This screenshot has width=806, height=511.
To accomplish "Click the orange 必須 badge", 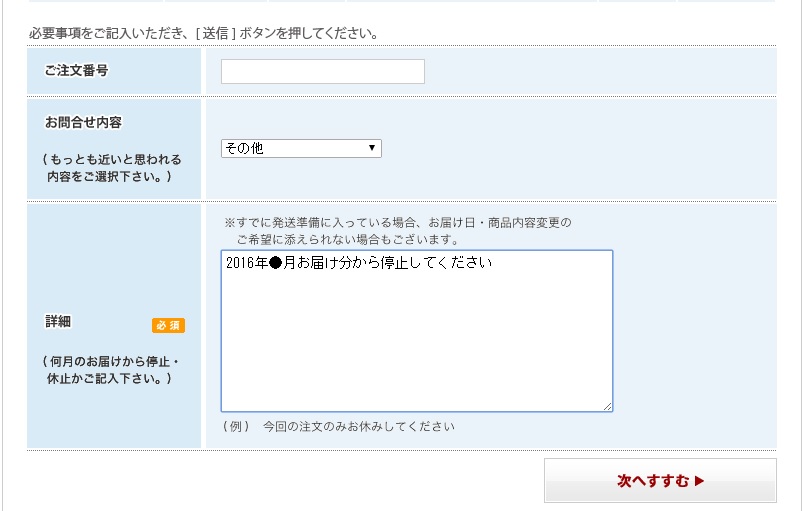I will click(x=168, y=325).
